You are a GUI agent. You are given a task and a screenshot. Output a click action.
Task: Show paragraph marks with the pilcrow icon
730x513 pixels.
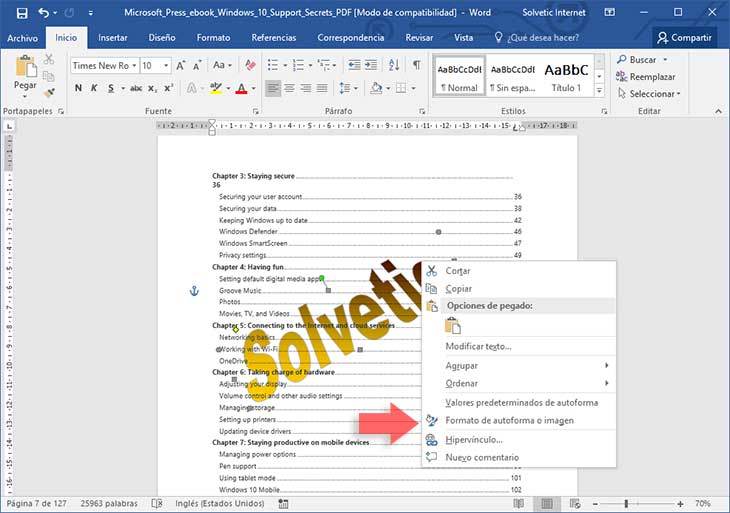tap(417, 65)
